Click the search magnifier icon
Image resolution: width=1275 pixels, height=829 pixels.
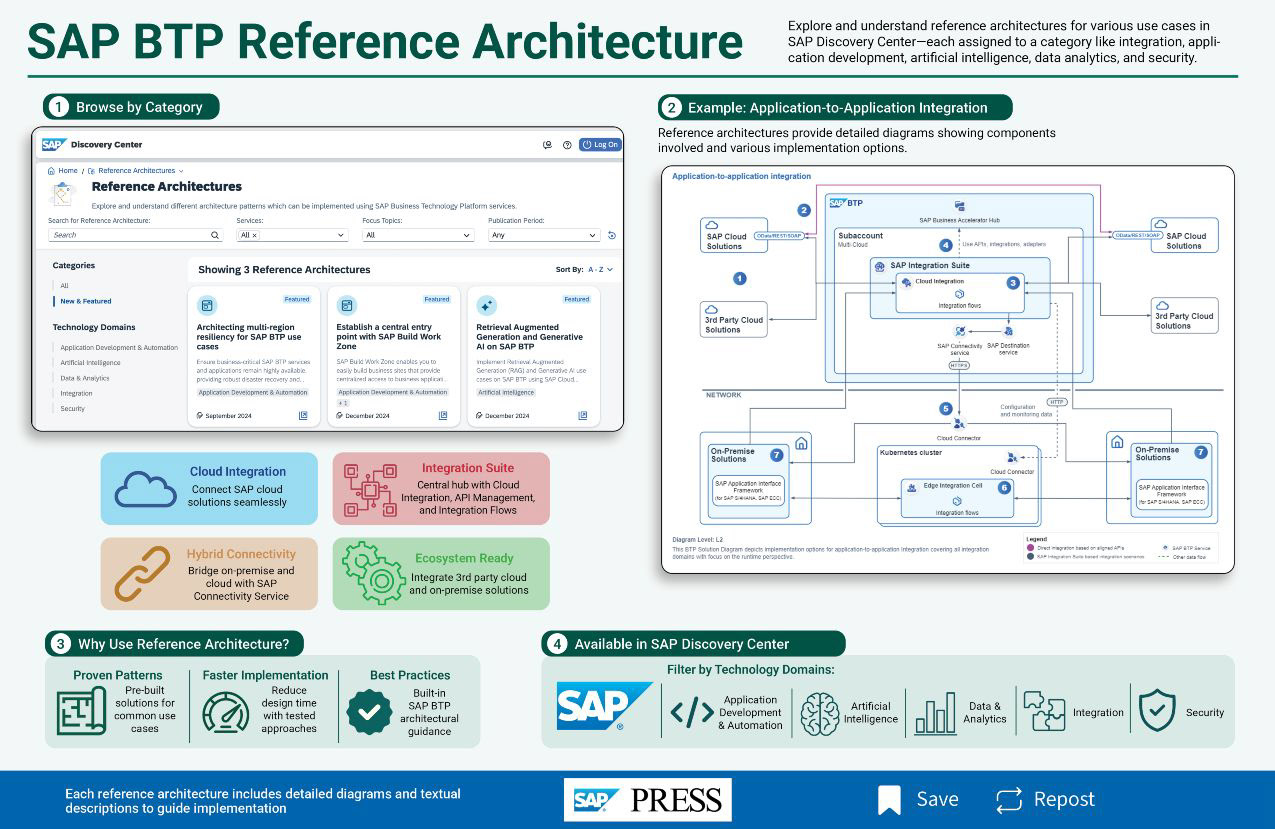pyautogui.click(x=215, y=235)
